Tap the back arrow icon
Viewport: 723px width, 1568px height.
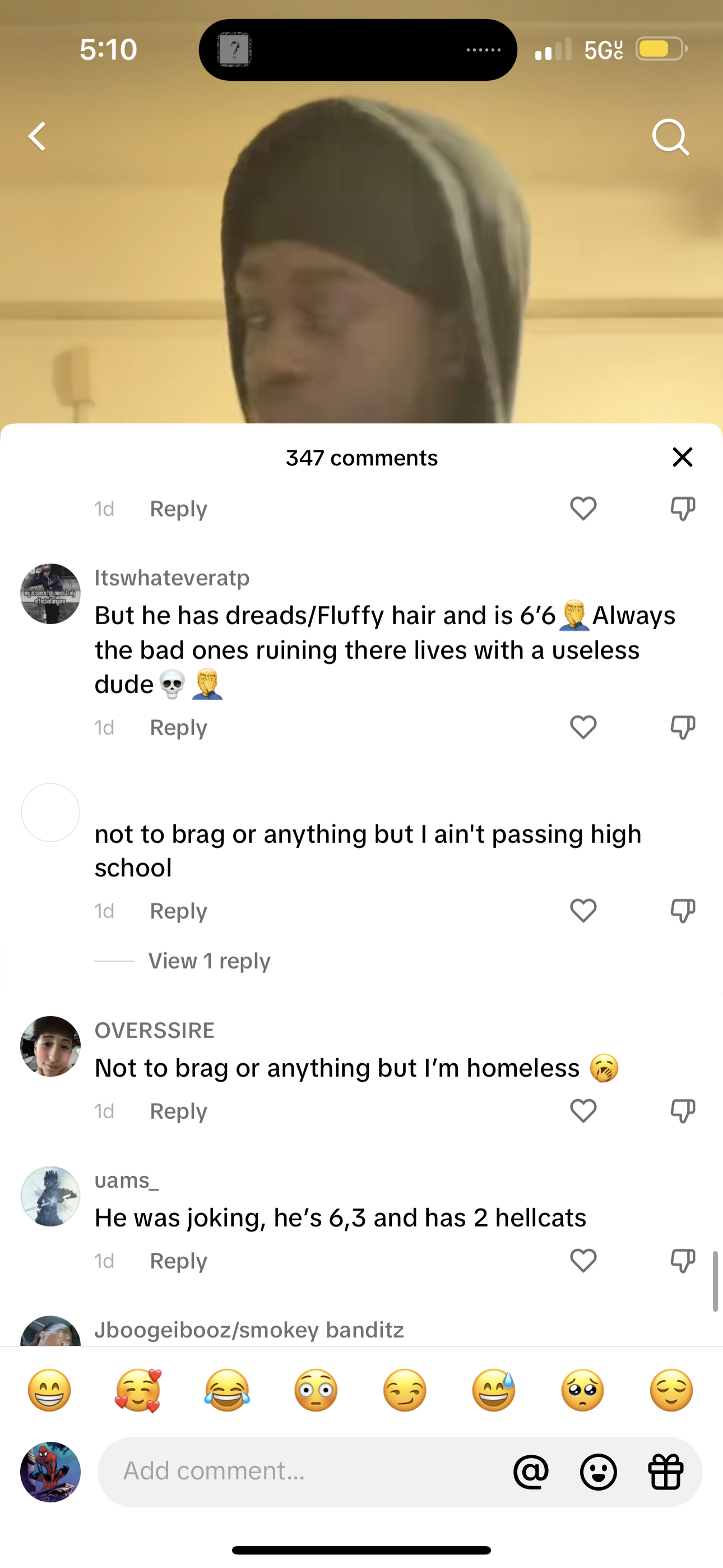[x=38, y=136]
